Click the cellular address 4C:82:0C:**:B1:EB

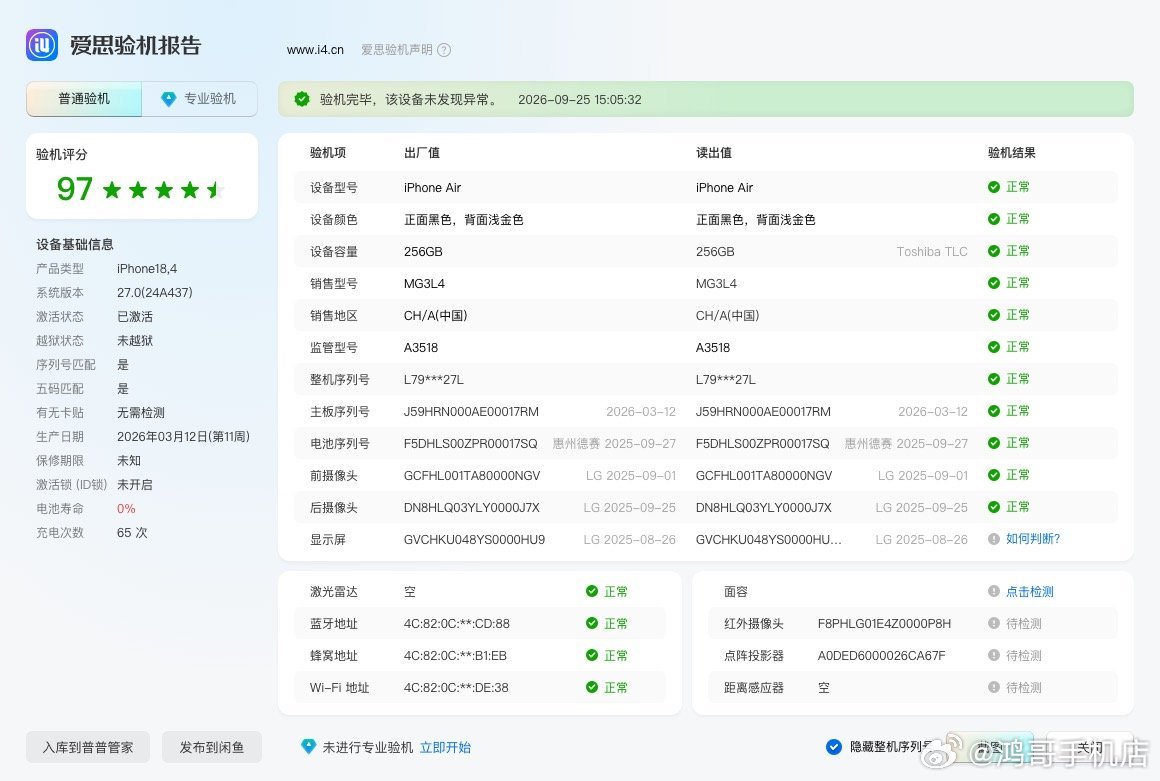pos(455,655)
